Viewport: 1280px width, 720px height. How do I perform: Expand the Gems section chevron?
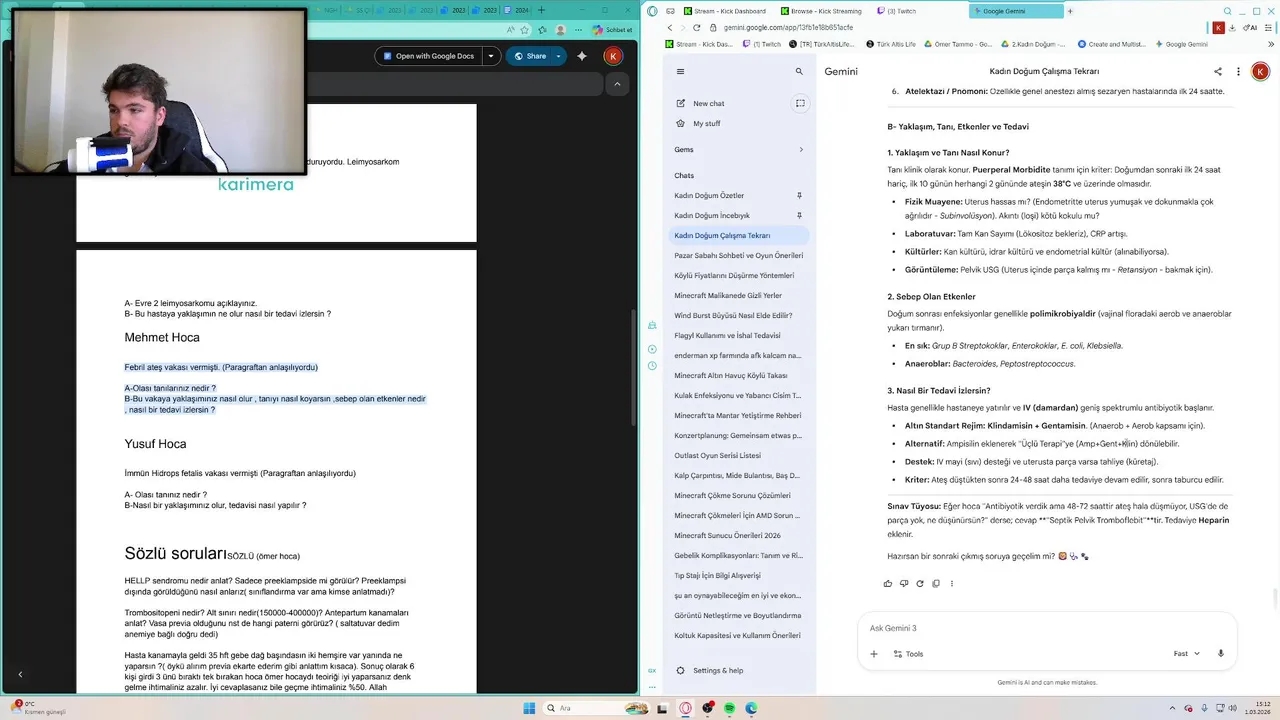pos(801,149)
